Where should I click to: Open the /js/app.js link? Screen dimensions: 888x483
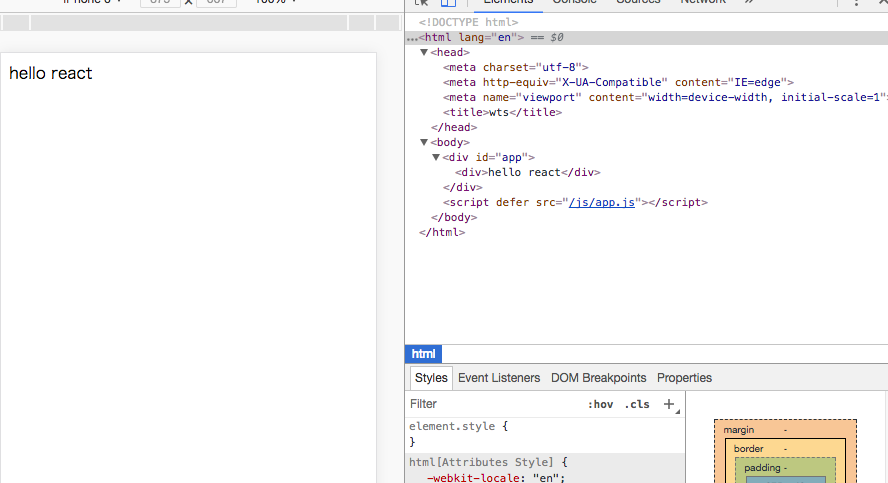tap(602, 202)
